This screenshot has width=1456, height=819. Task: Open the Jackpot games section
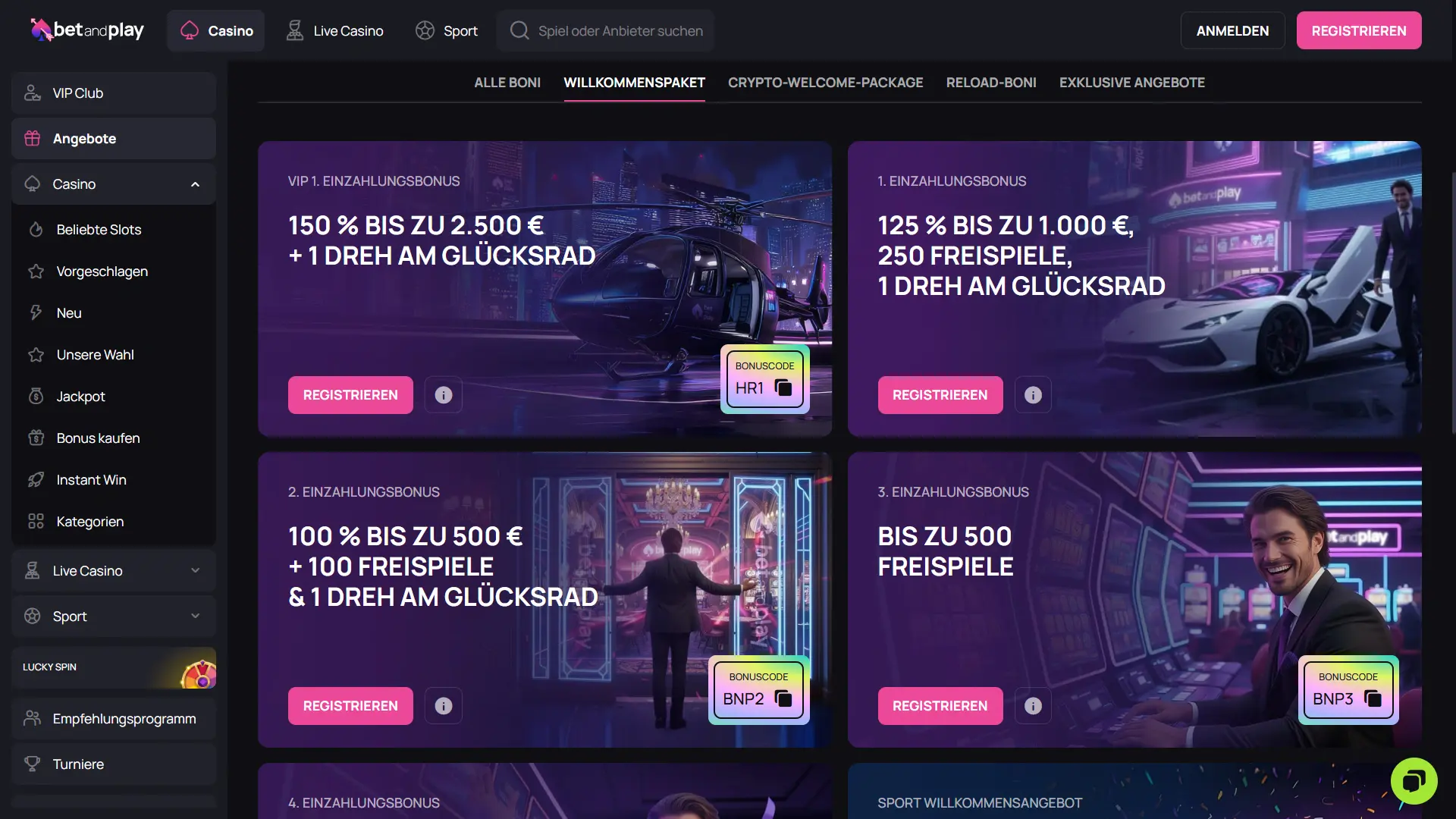click(x=36, y=396)
